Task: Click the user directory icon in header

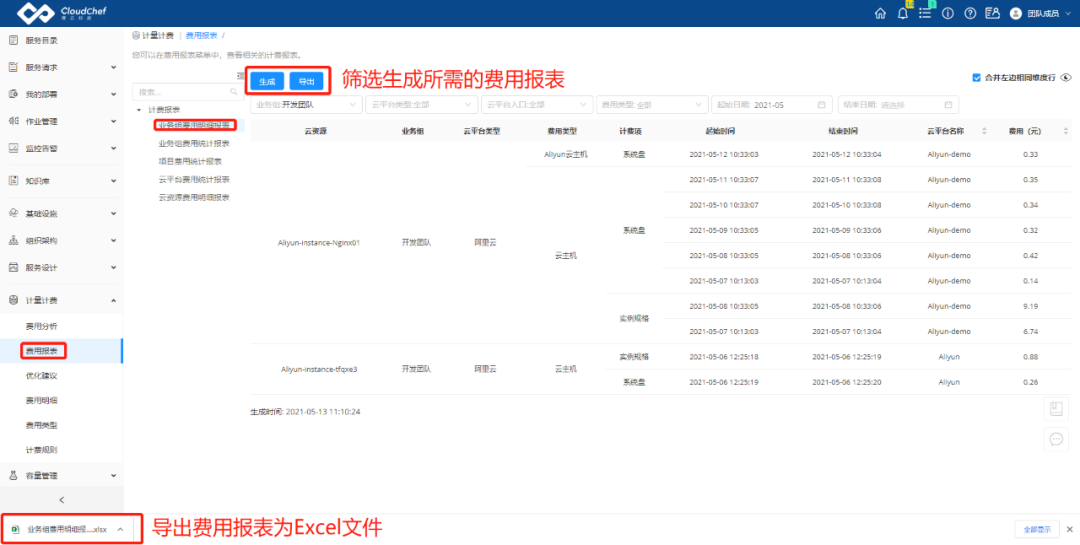Action: click(993, 13)
